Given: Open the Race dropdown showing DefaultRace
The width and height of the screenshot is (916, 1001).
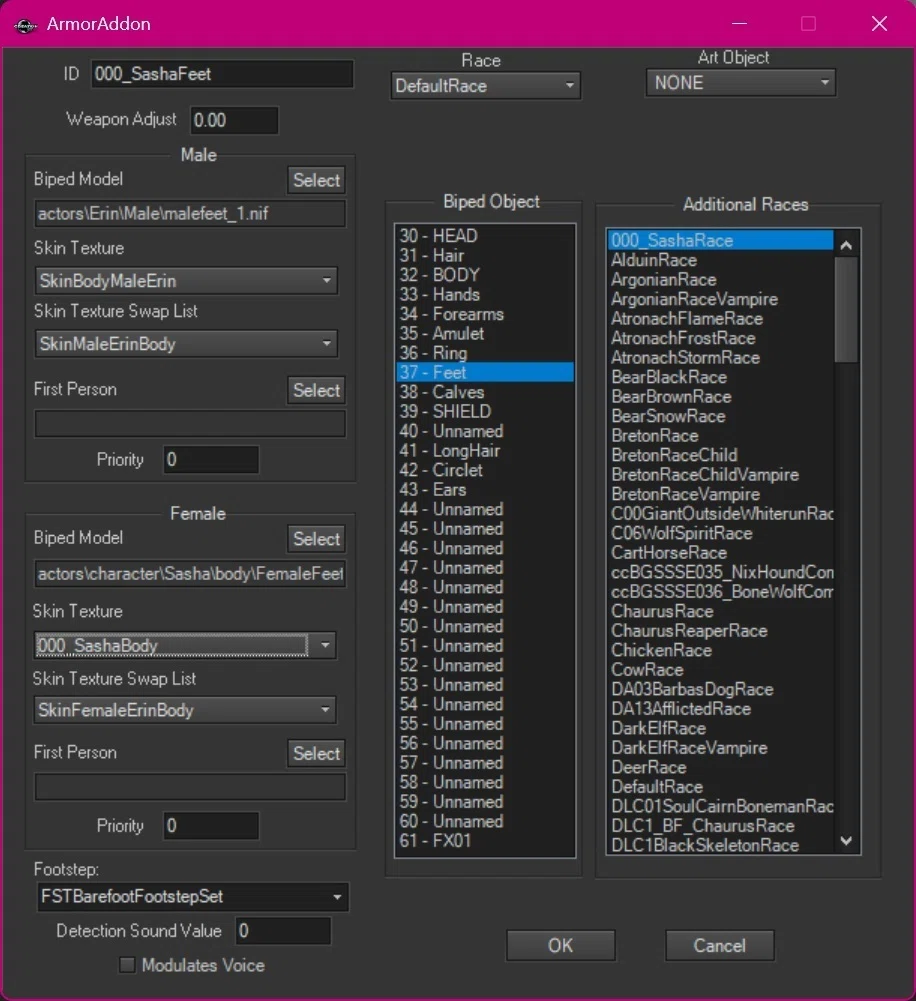Looking at the screenshot, I should click(485, 86).
